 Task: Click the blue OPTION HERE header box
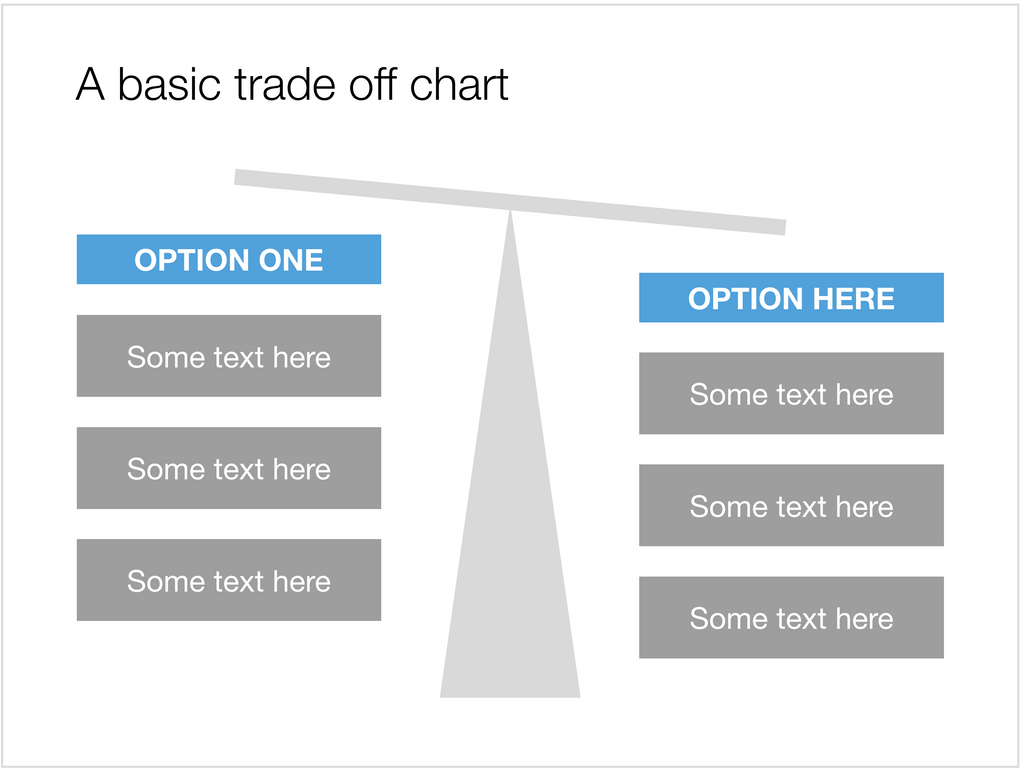tap(791, 298)
